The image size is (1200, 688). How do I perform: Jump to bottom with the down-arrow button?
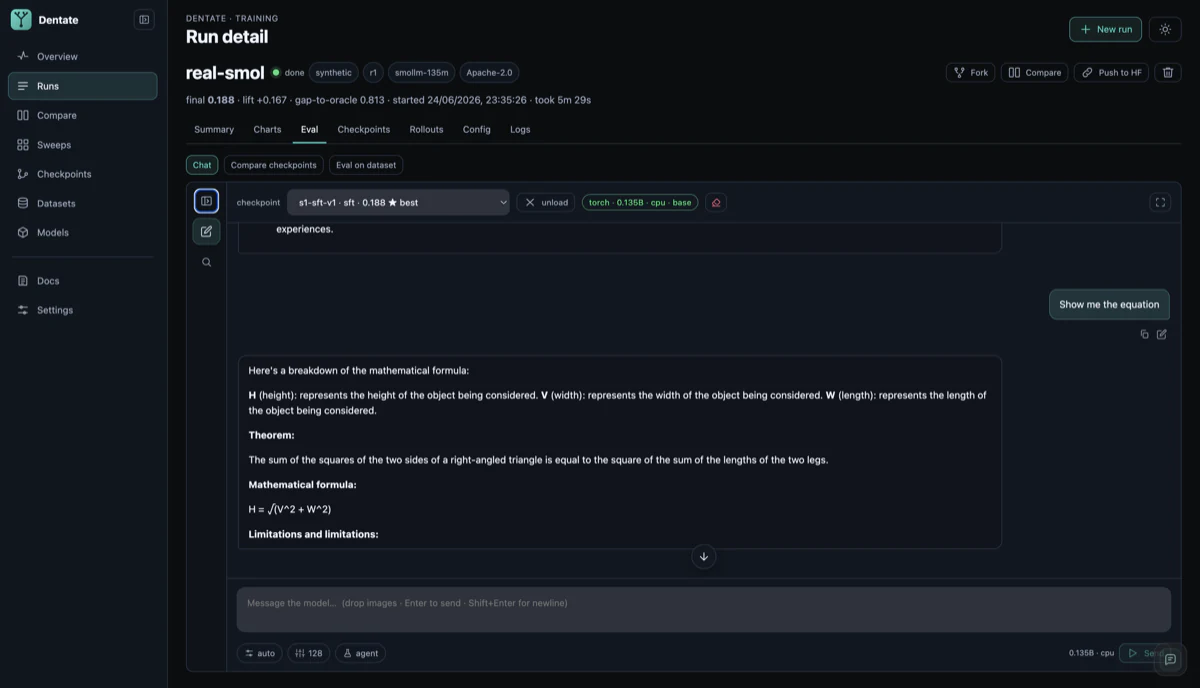[703, 557]
